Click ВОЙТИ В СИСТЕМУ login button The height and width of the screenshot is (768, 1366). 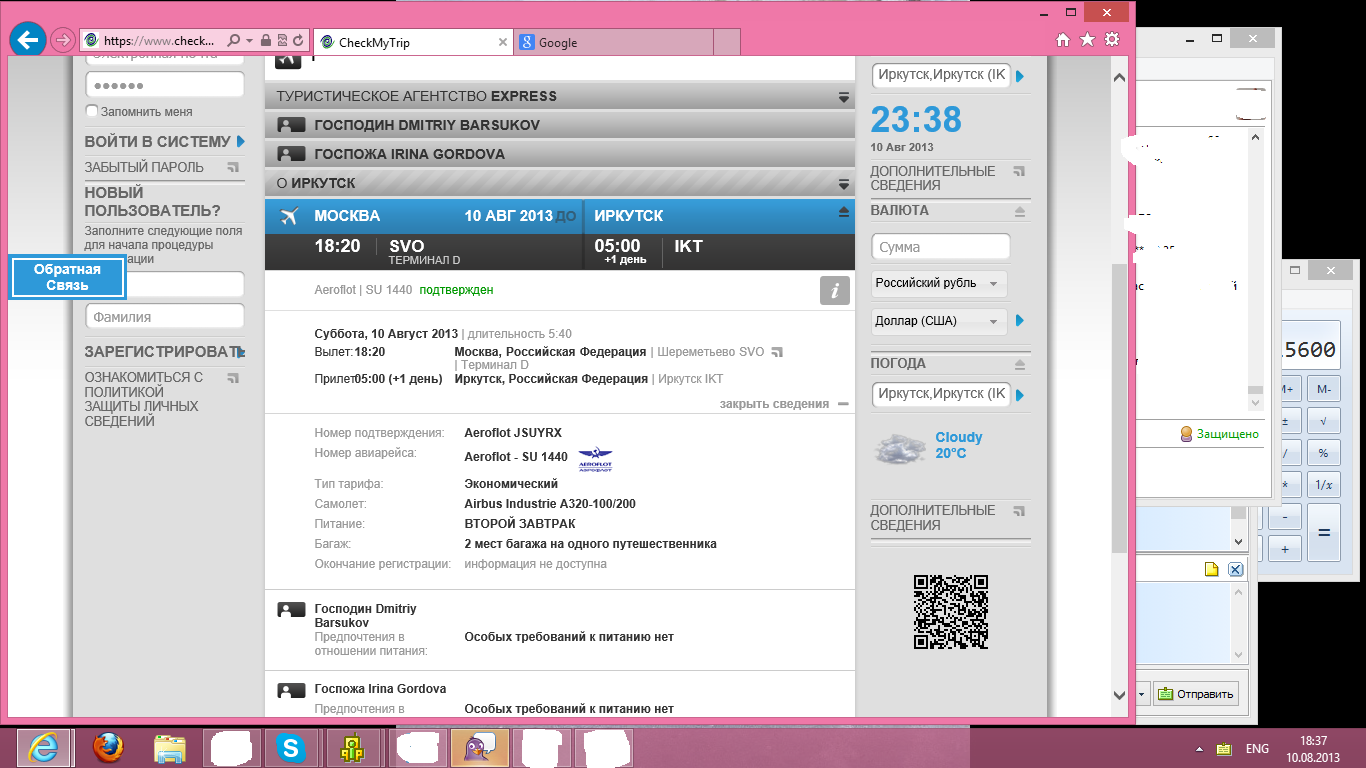click(x=164, y=142)
